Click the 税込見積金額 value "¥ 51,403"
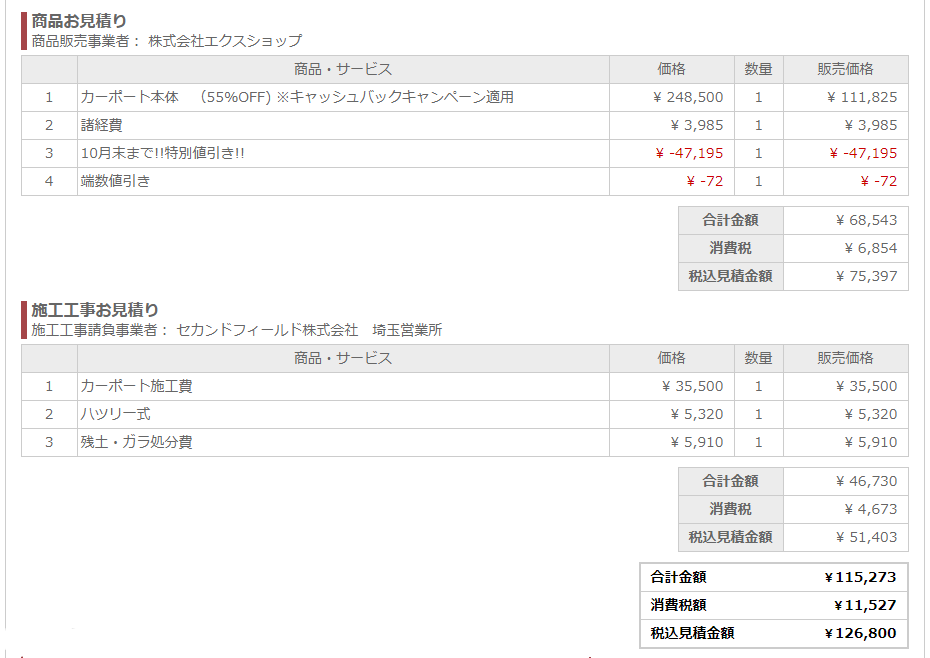The width and height of the screenshot is (930, 658). coord(866,537)
